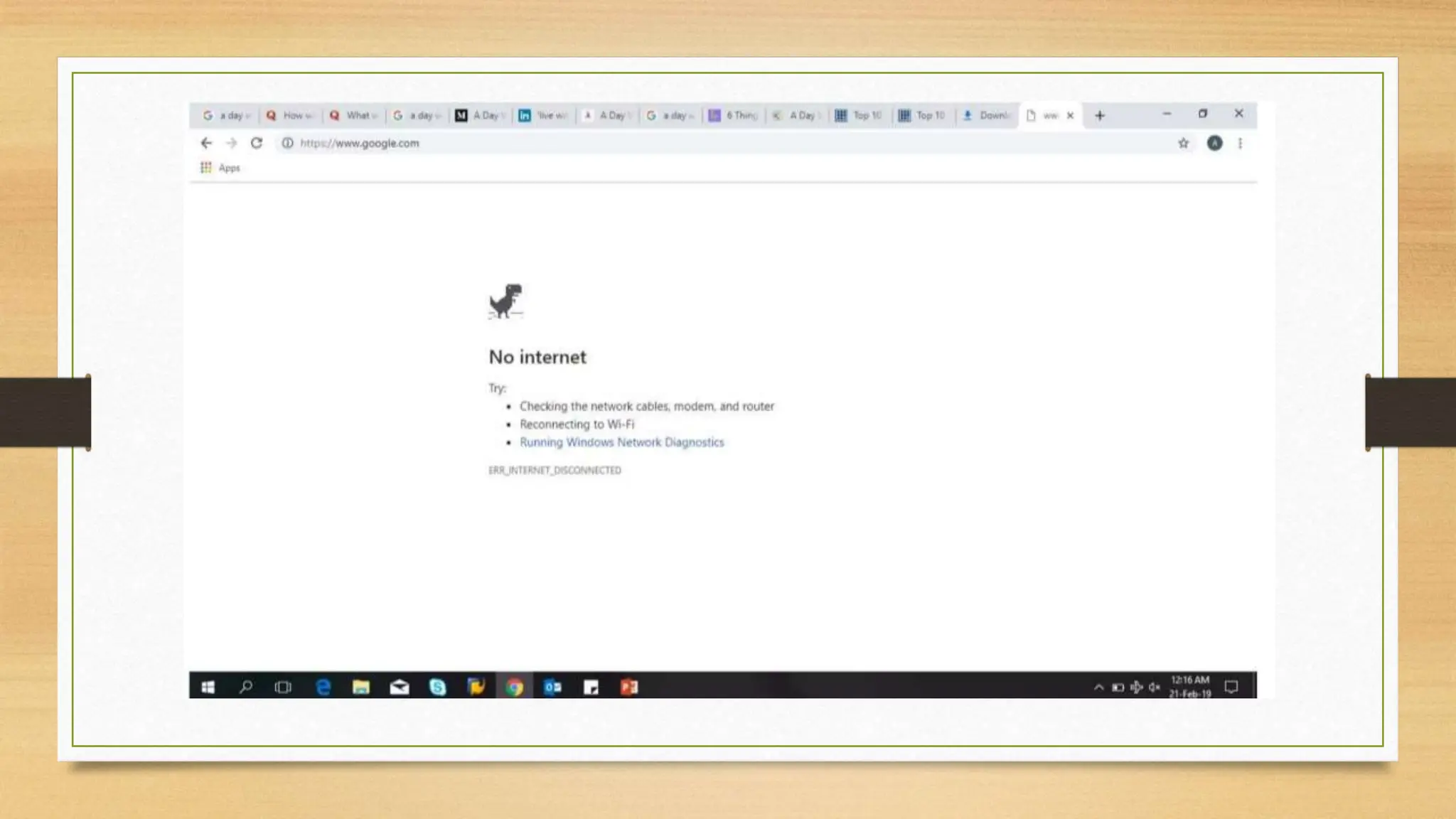Image resolution: width=1456 pixels, height=819 pixels.
Task: Open the Chrome three-dot menu
Action: click(1240, 143)
